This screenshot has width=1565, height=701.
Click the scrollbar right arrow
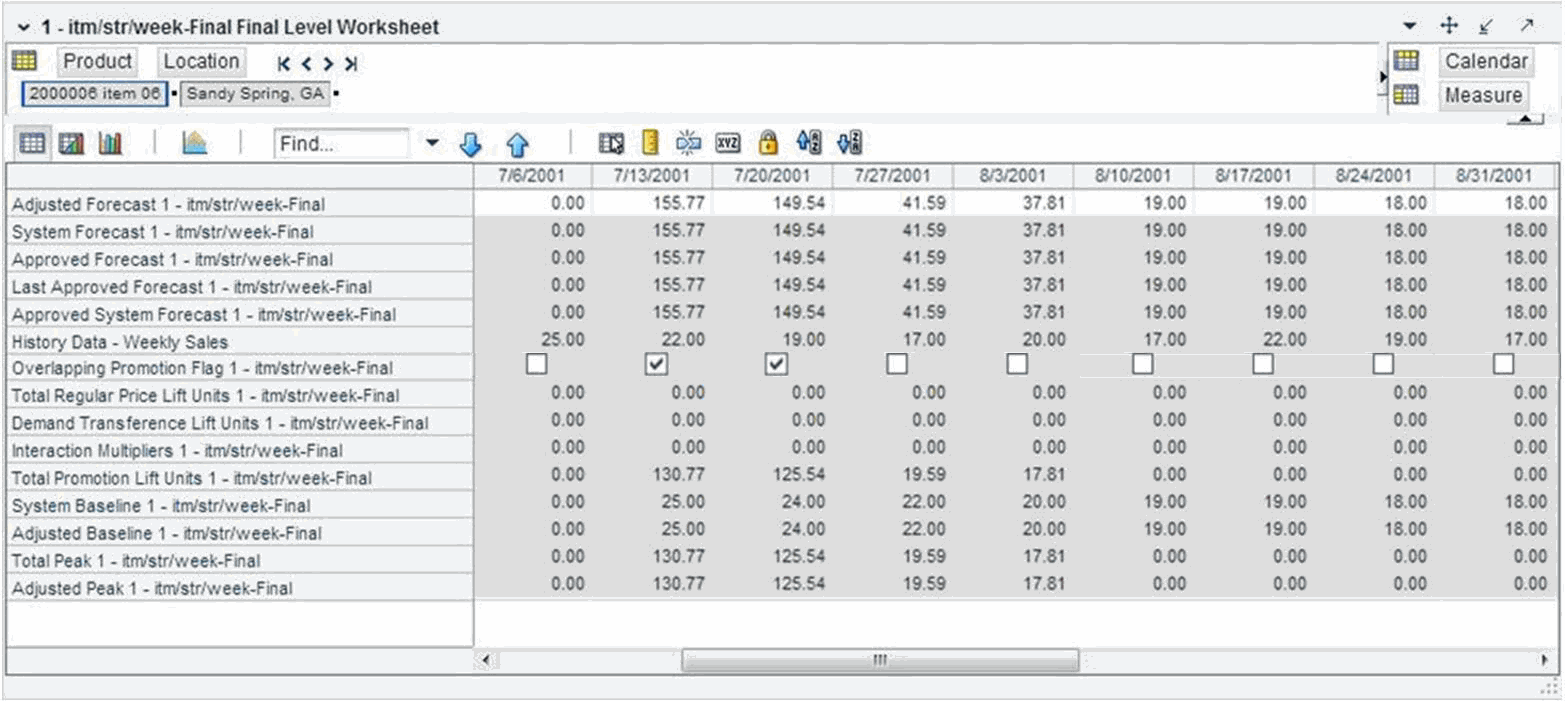(1547, 661)
